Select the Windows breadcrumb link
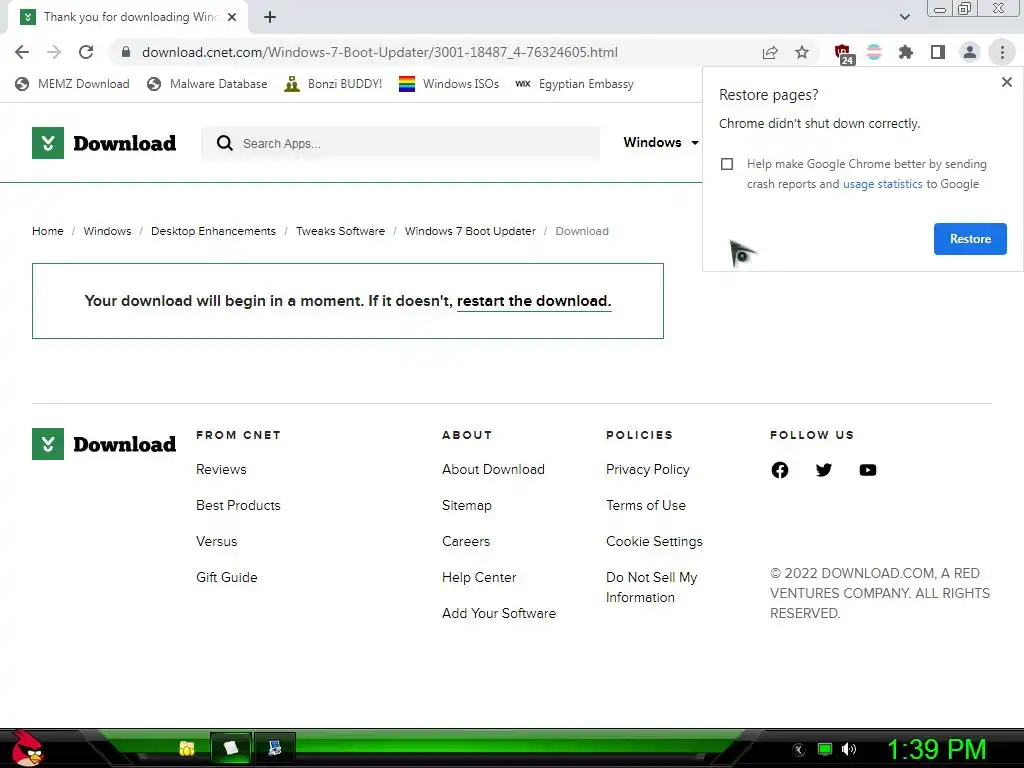The height and width of the screenshot is (768, 1024). point(107,231)
